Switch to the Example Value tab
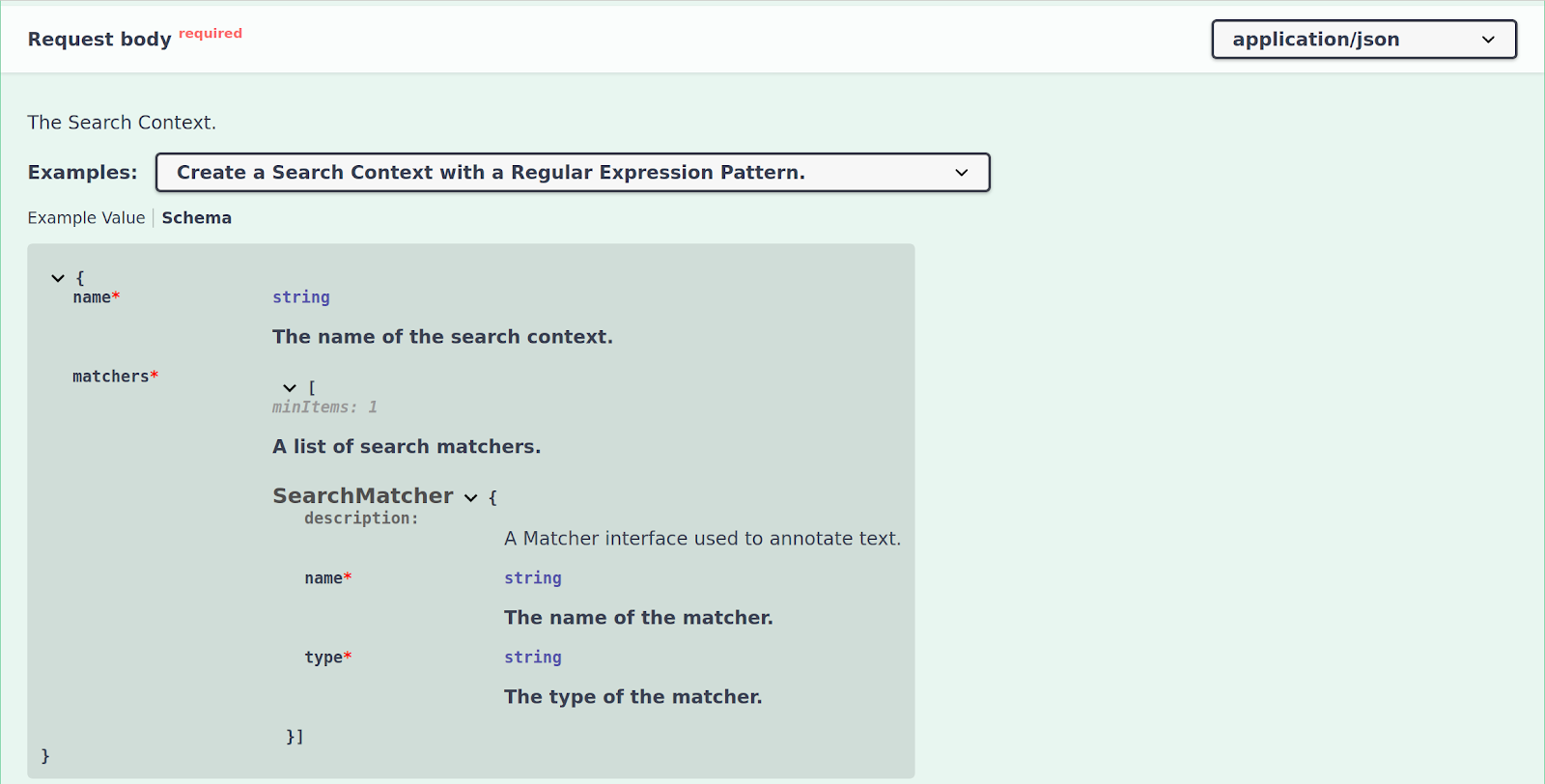This screenshot has height=784, width=1545. [x=86, y=218]
